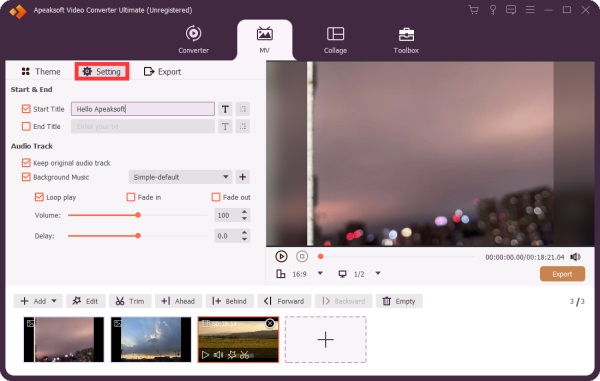Enable the Fade out checkbox
Viewport: 600px width, 381px height.
[216, 197]
